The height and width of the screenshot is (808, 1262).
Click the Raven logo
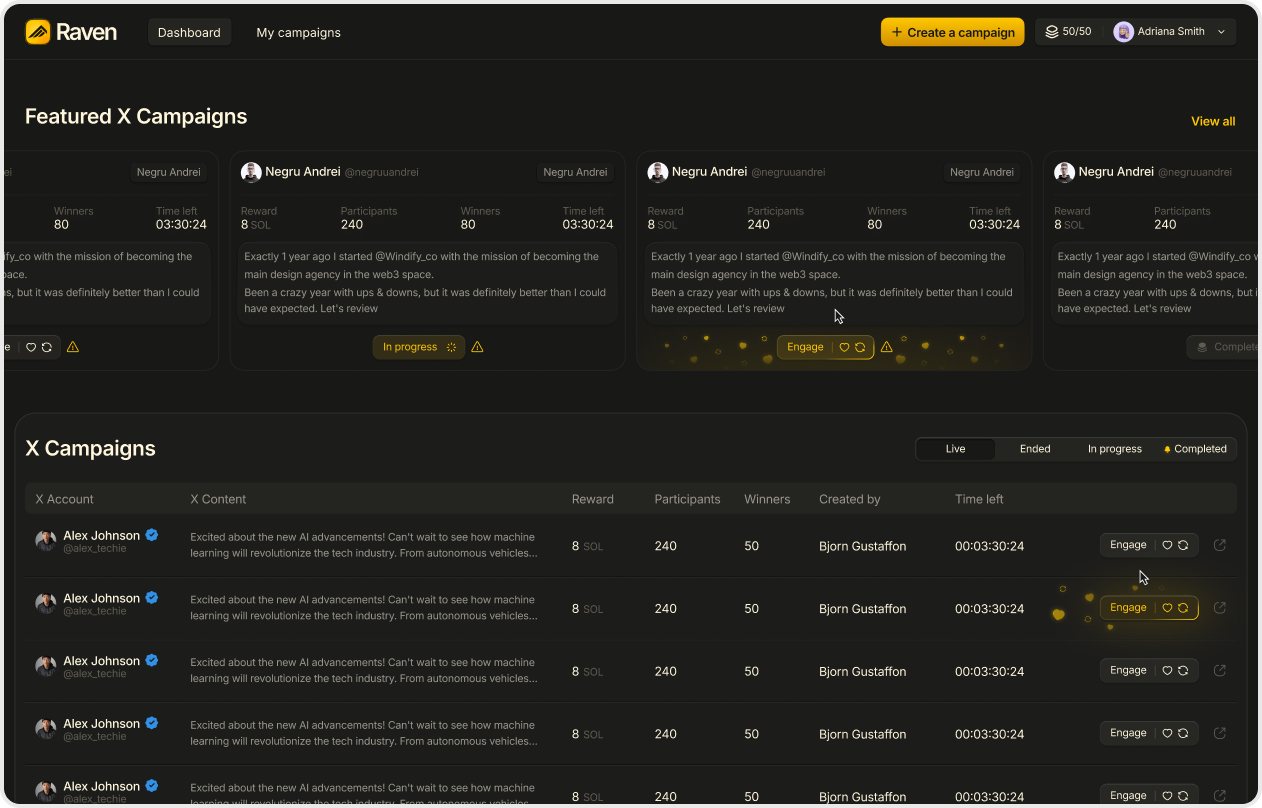coord(71,32)
